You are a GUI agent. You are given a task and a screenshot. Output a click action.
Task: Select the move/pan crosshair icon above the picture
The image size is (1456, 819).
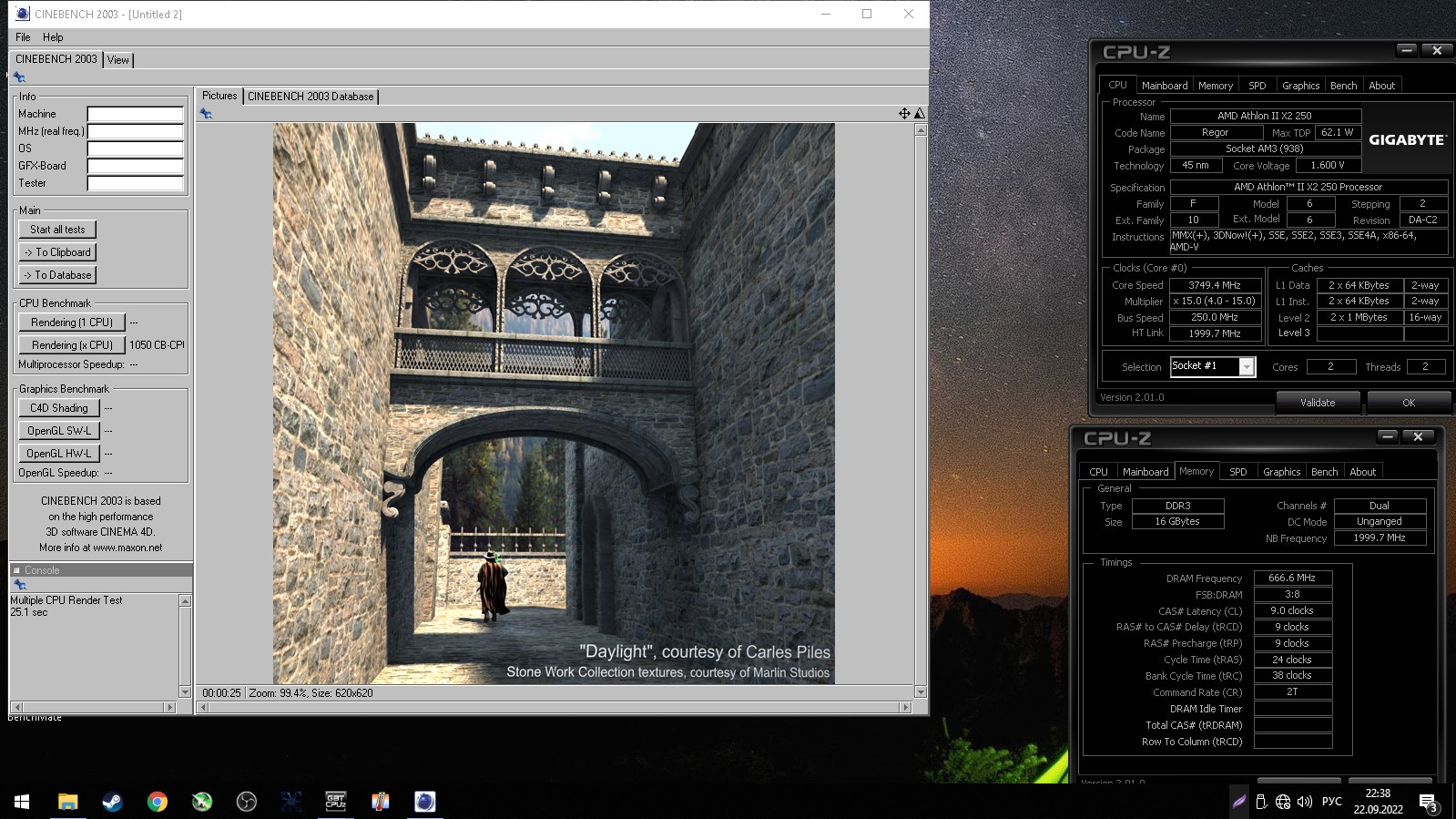(904, 114)
